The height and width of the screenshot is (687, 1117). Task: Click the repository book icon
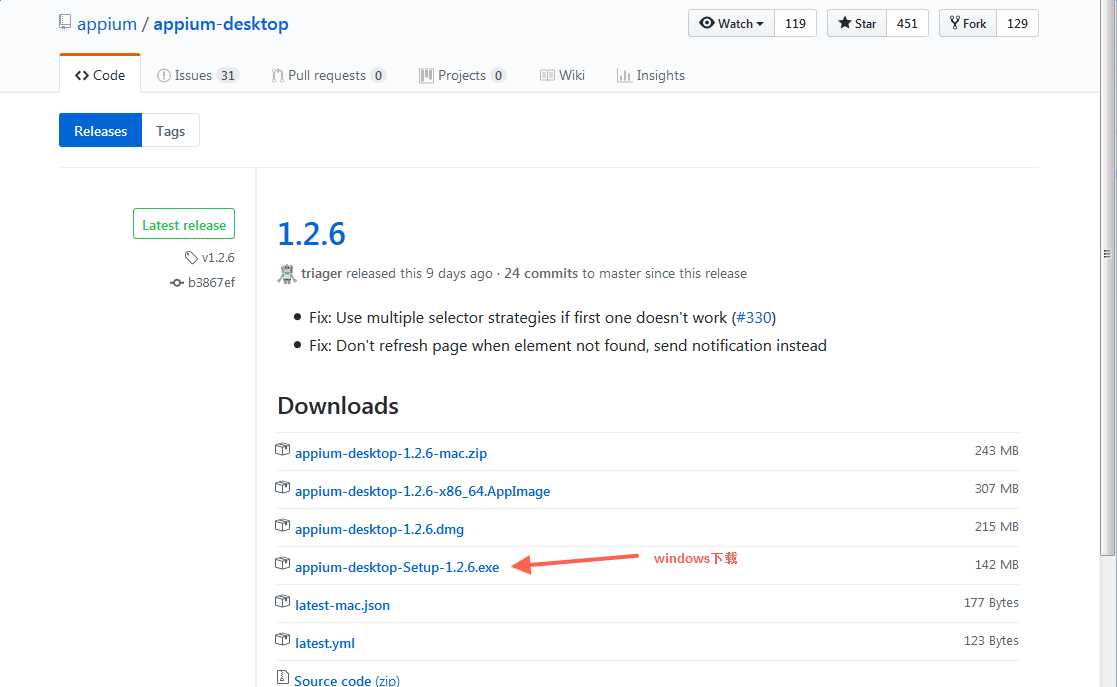[65, 22]
